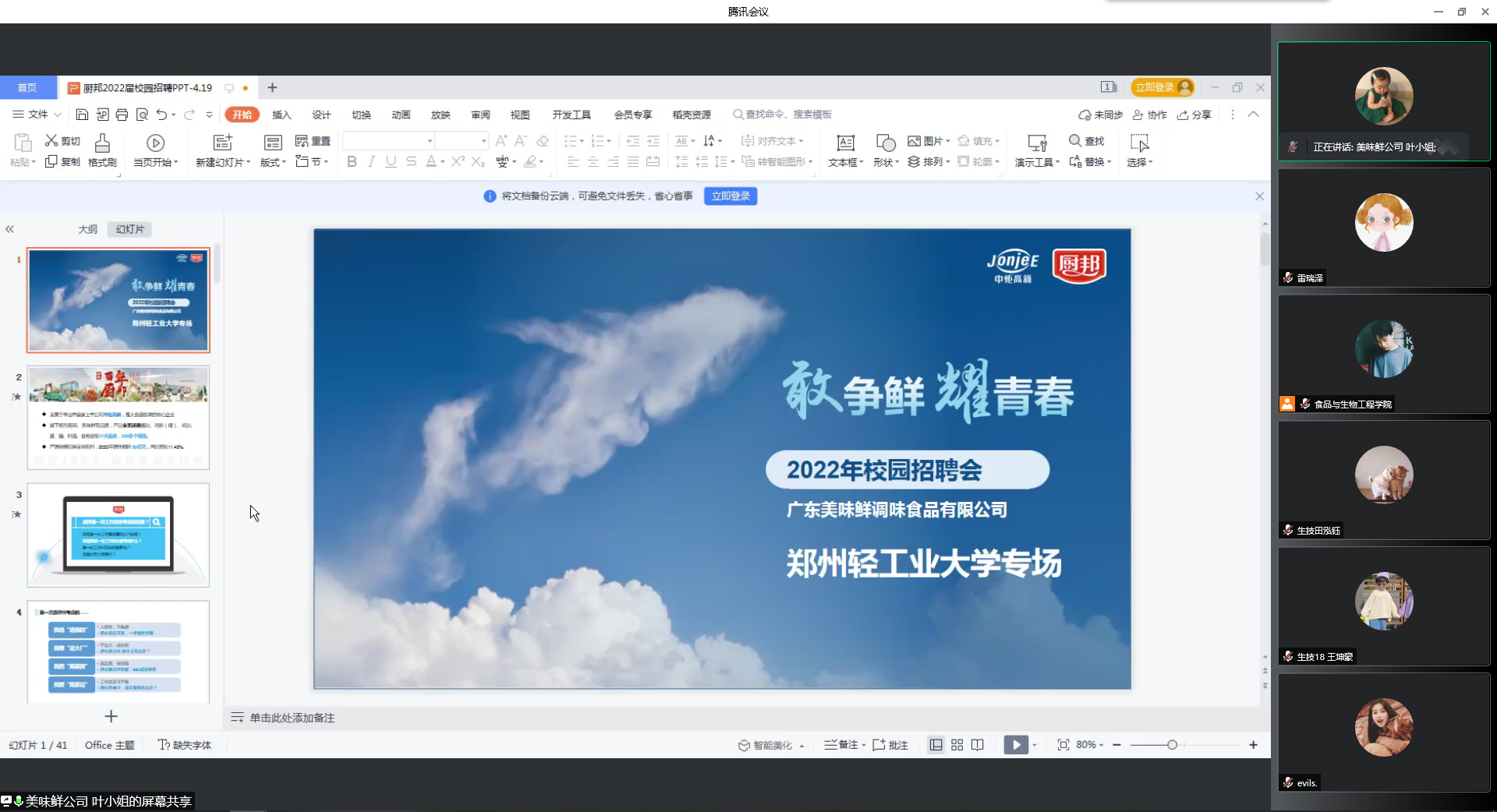Switch to slide sorter grid view

click(957, 745)
